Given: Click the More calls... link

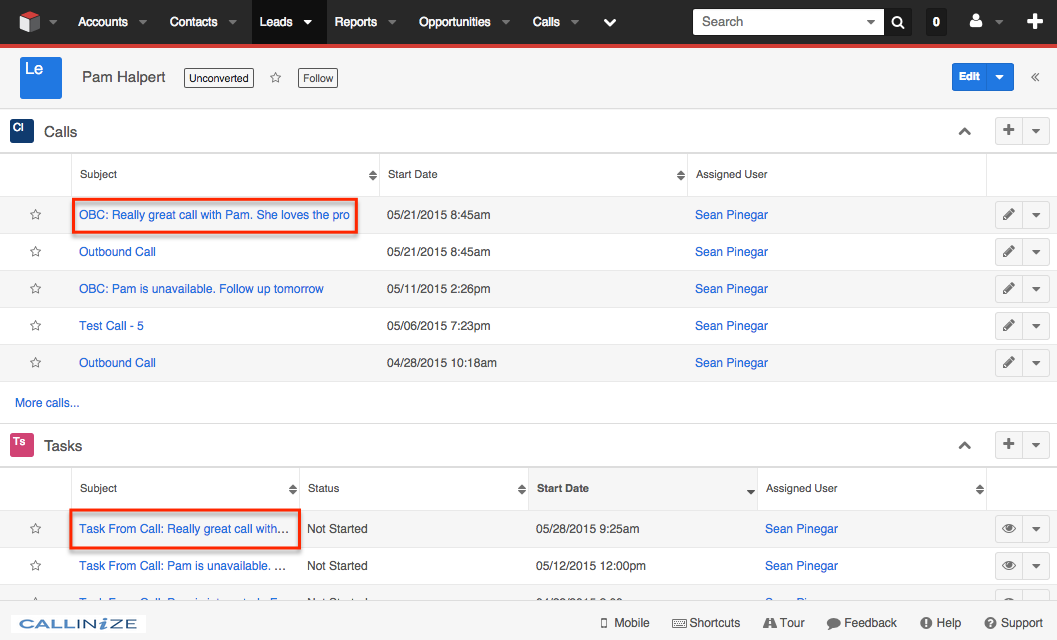Looking at the screenshot, I should pos(47,403).
